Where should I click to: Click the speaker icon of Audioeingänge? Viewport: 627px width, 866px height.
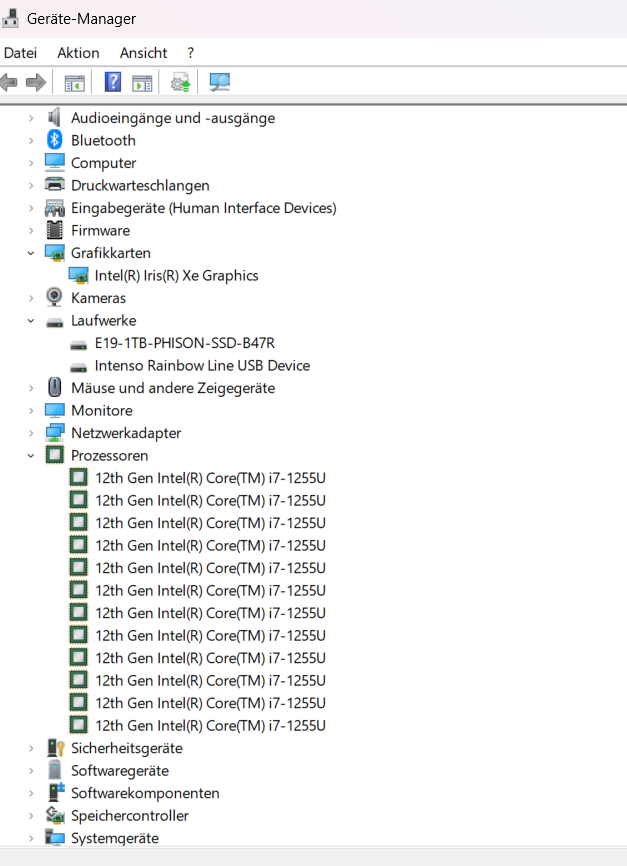54,118
